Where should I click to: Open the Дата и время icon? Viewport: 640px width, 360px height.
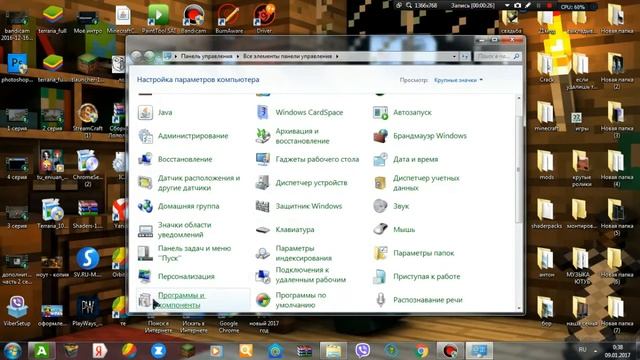(380, 159)
